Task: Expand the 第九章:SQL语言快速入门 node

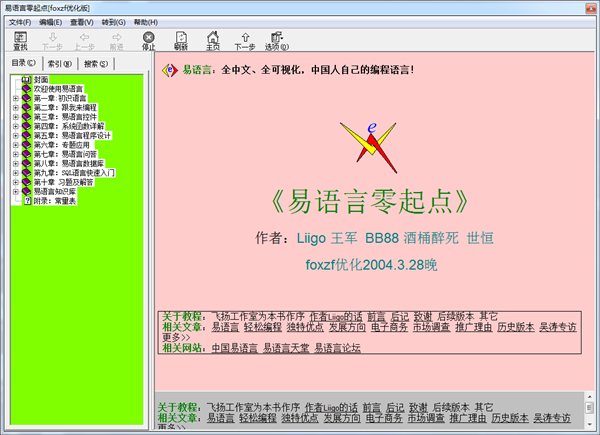Action: coord(16,173)
